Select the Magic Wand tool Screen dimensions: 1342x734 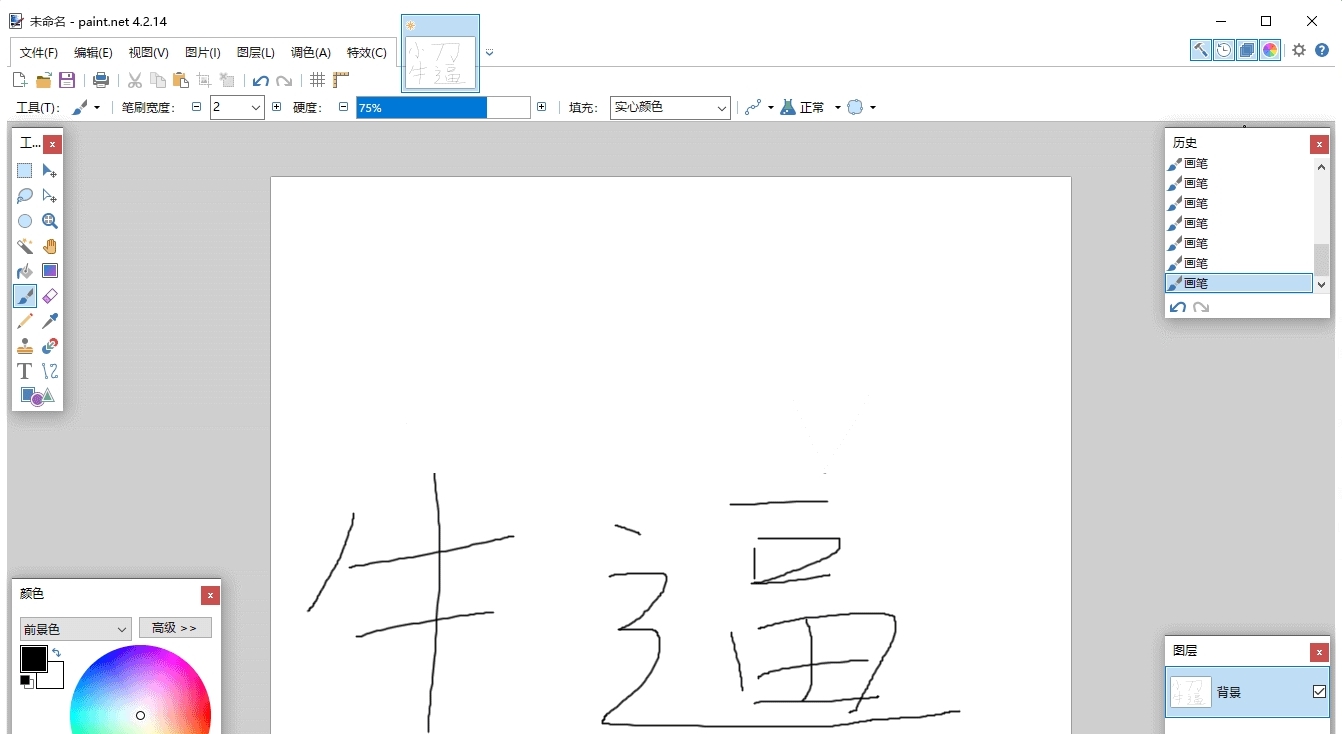click(x=24, y=246)
